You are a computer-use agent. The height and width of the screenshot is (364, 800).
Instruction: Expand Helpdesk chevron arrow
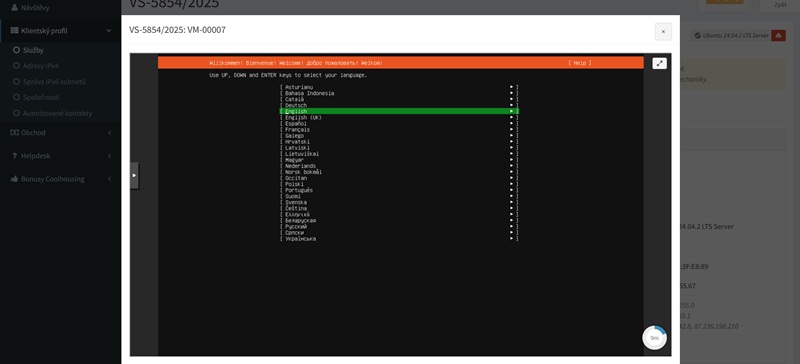(109, 156)
